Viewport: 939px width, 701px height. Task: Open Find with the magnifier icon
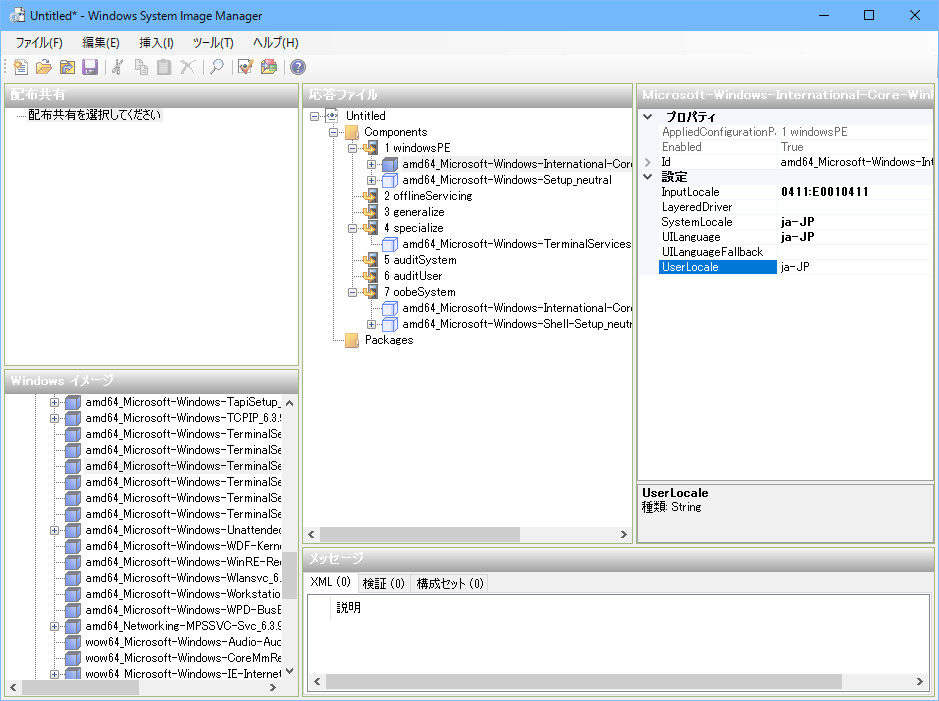pos(217,67)
